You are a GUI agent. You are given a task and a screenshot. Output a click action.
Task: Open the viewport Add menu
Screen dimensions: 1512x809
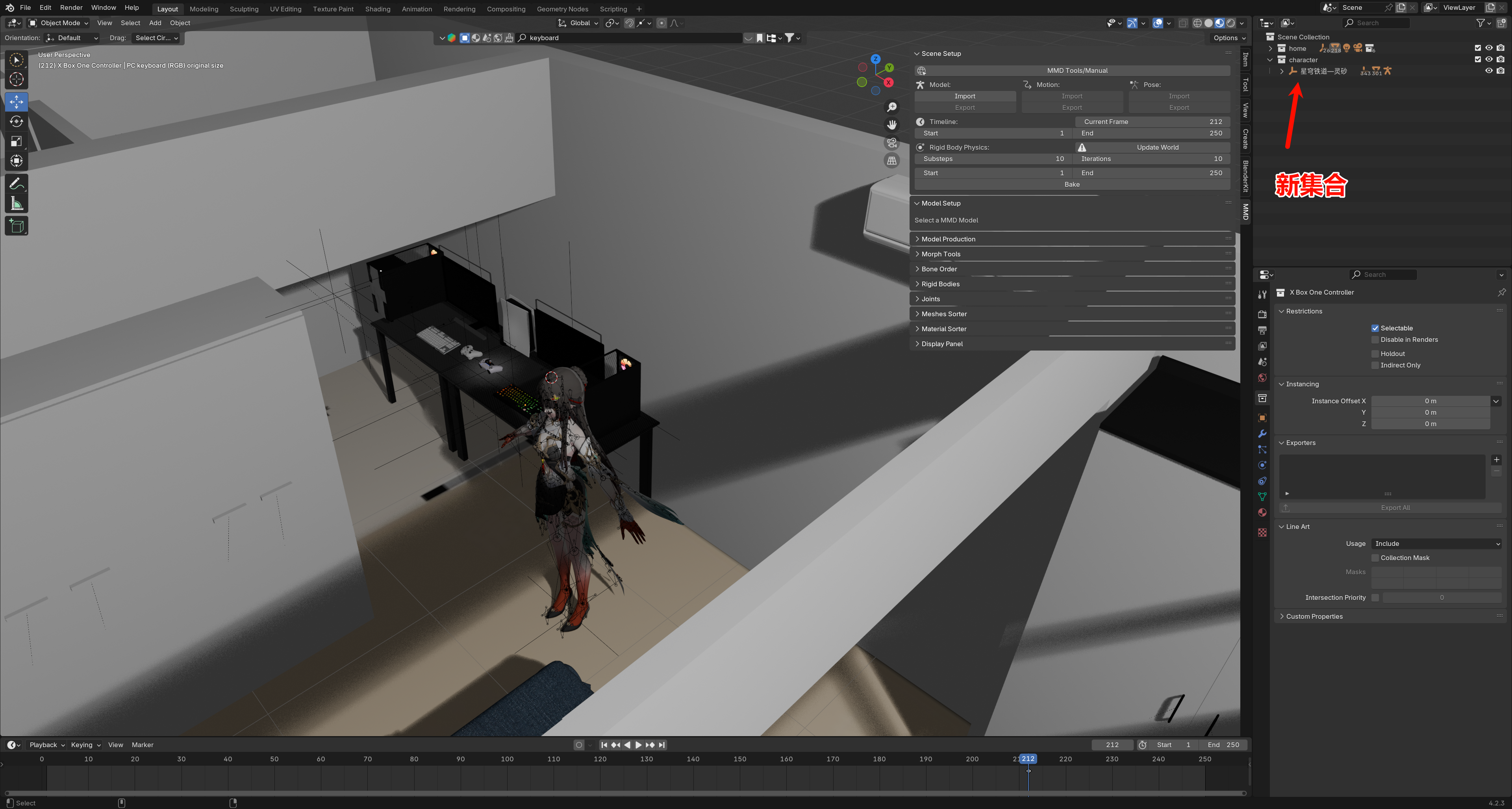[155, 23]
